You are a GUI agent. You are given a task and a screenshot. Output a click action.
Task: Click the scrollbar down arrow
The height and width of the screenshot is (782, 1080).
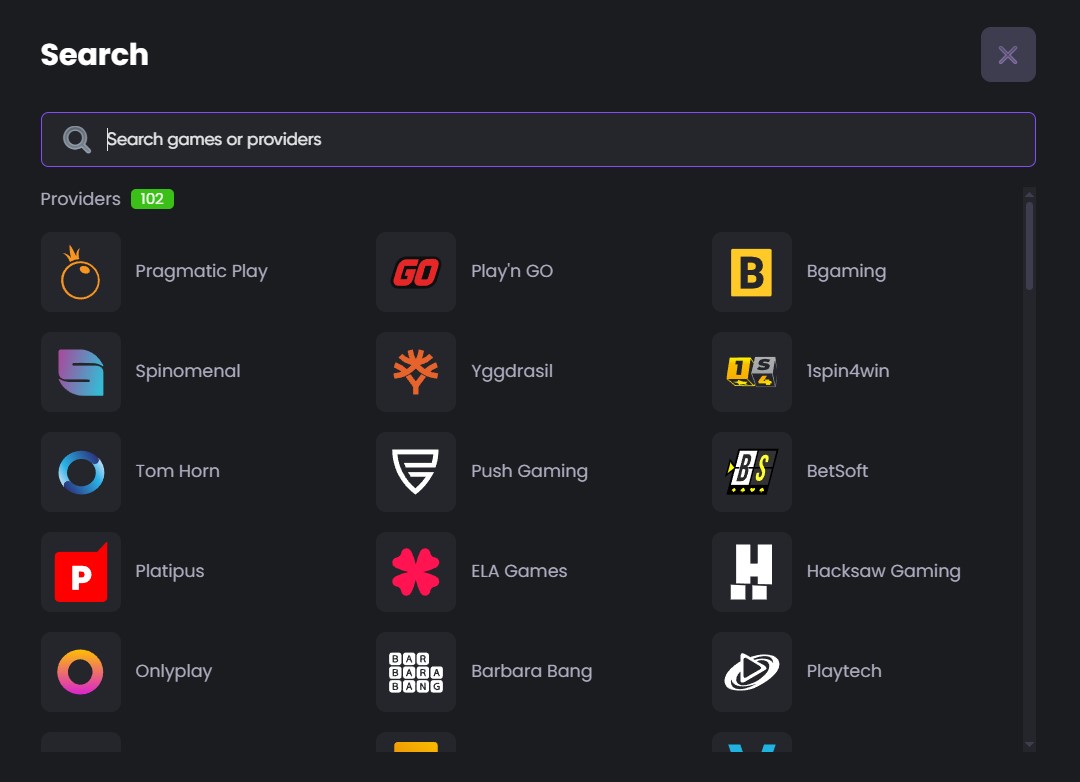pos(1029,744)
